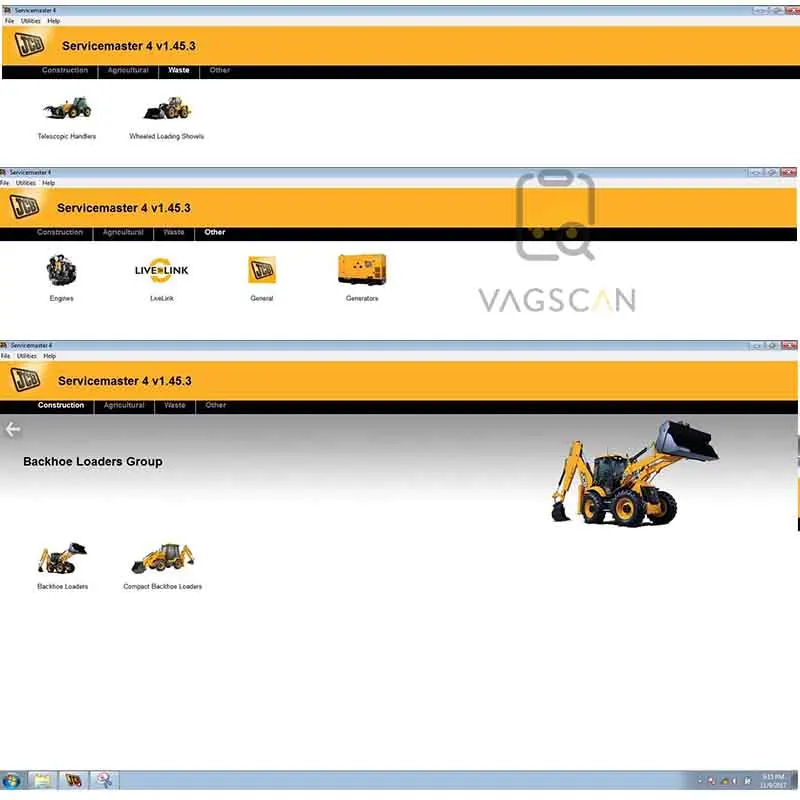800x800 pixels.
Task: Select Waste tab in the Backhoe Loaders window
Action: [x=174, y=405]
